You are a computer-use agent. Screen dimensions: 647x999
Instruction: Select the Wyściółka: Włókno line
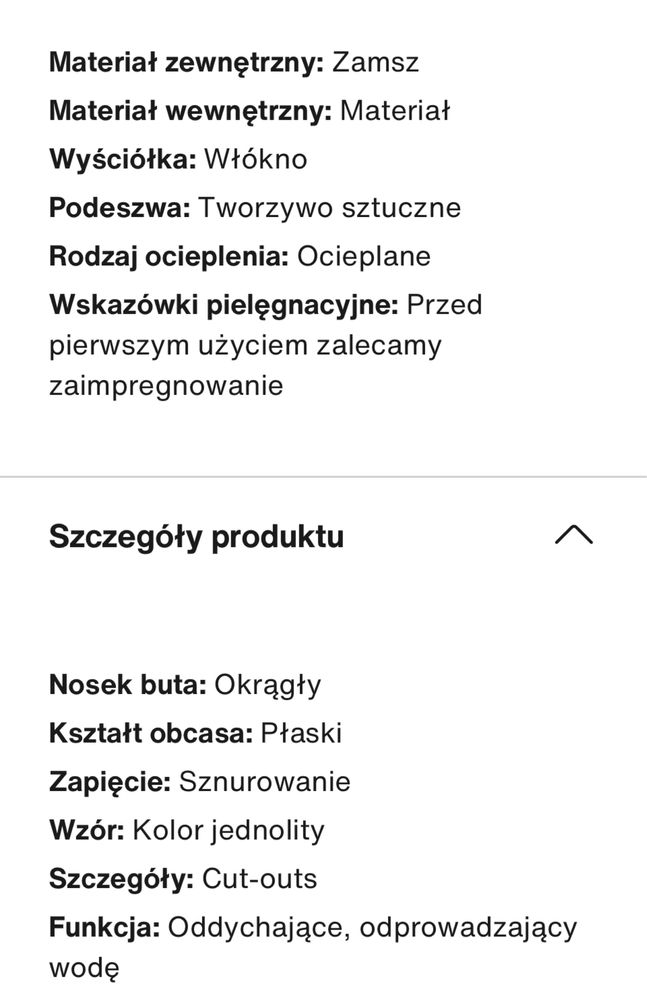(178, 159)
